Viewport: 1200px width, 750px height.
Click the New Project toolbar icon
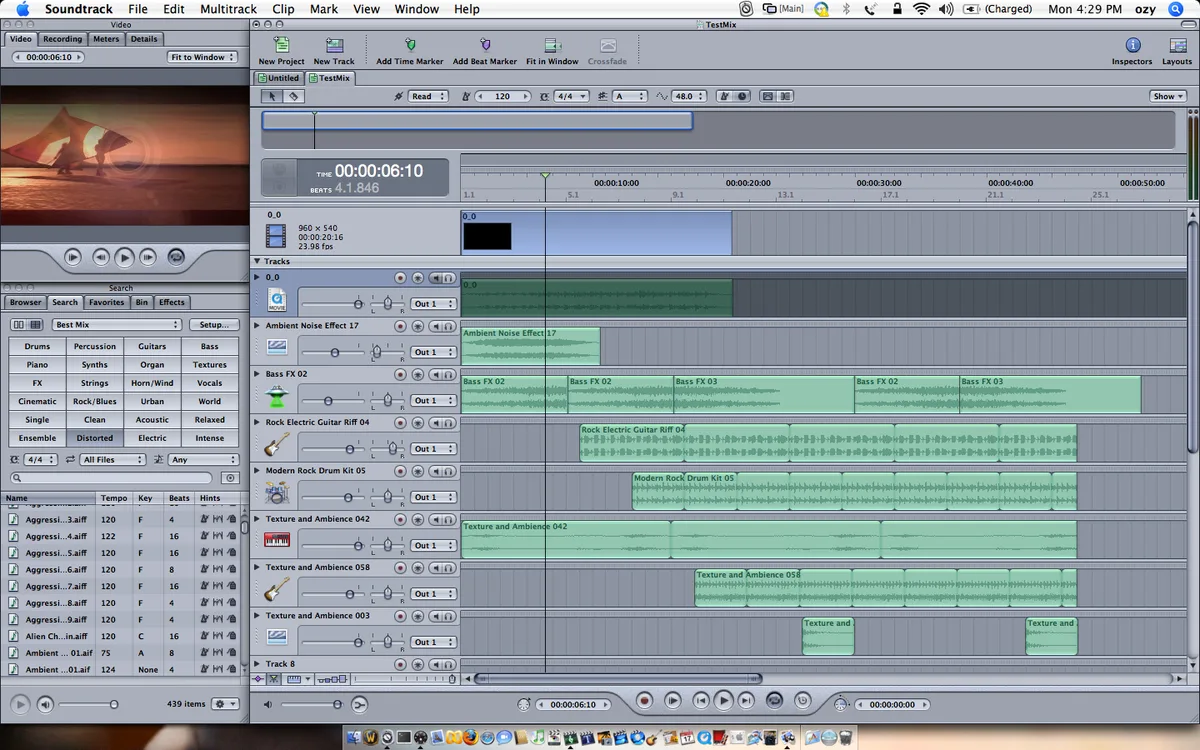tap(281, 46)
